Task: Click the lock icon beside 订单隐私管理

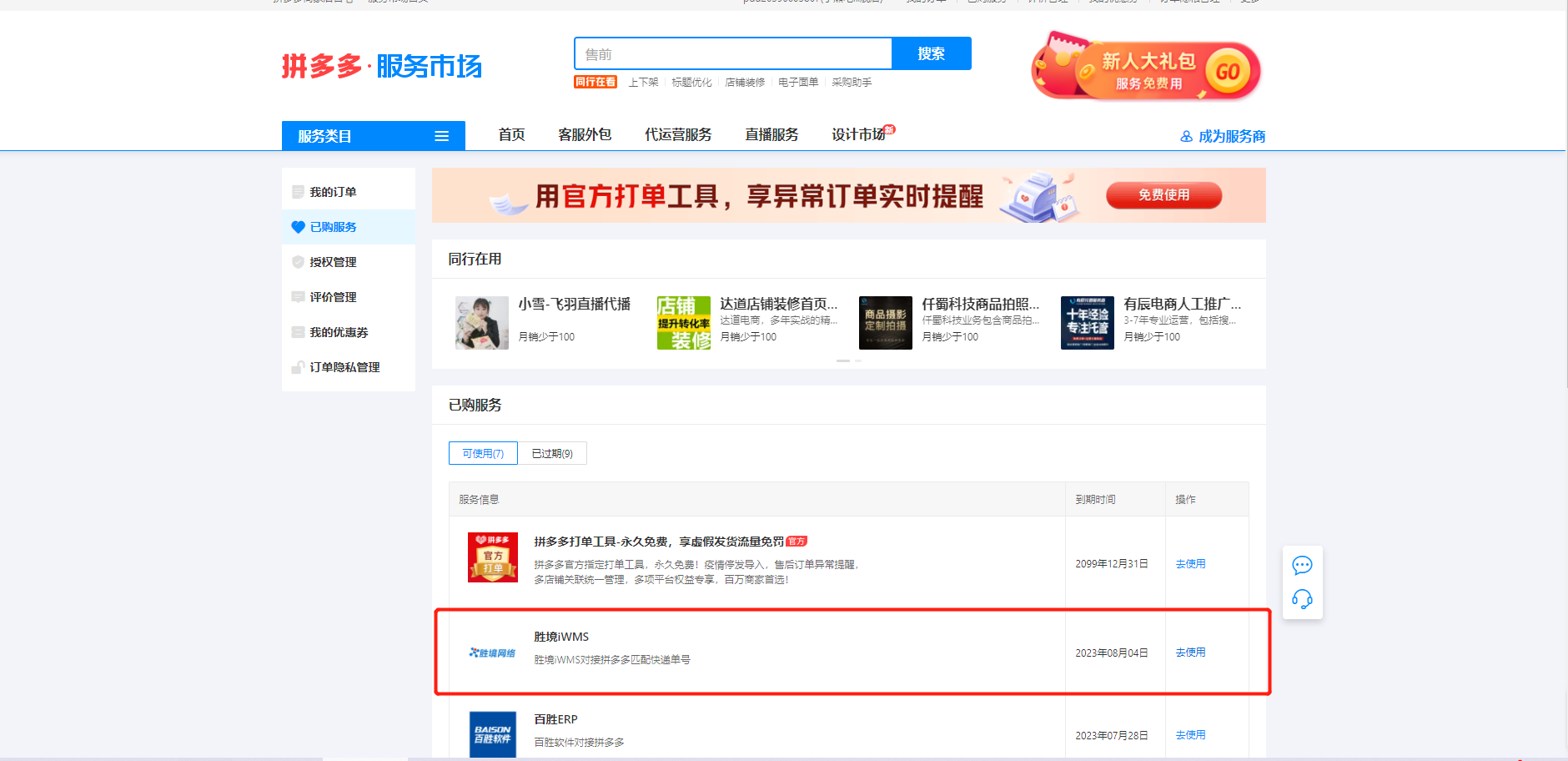Action: tap(298, 367)
